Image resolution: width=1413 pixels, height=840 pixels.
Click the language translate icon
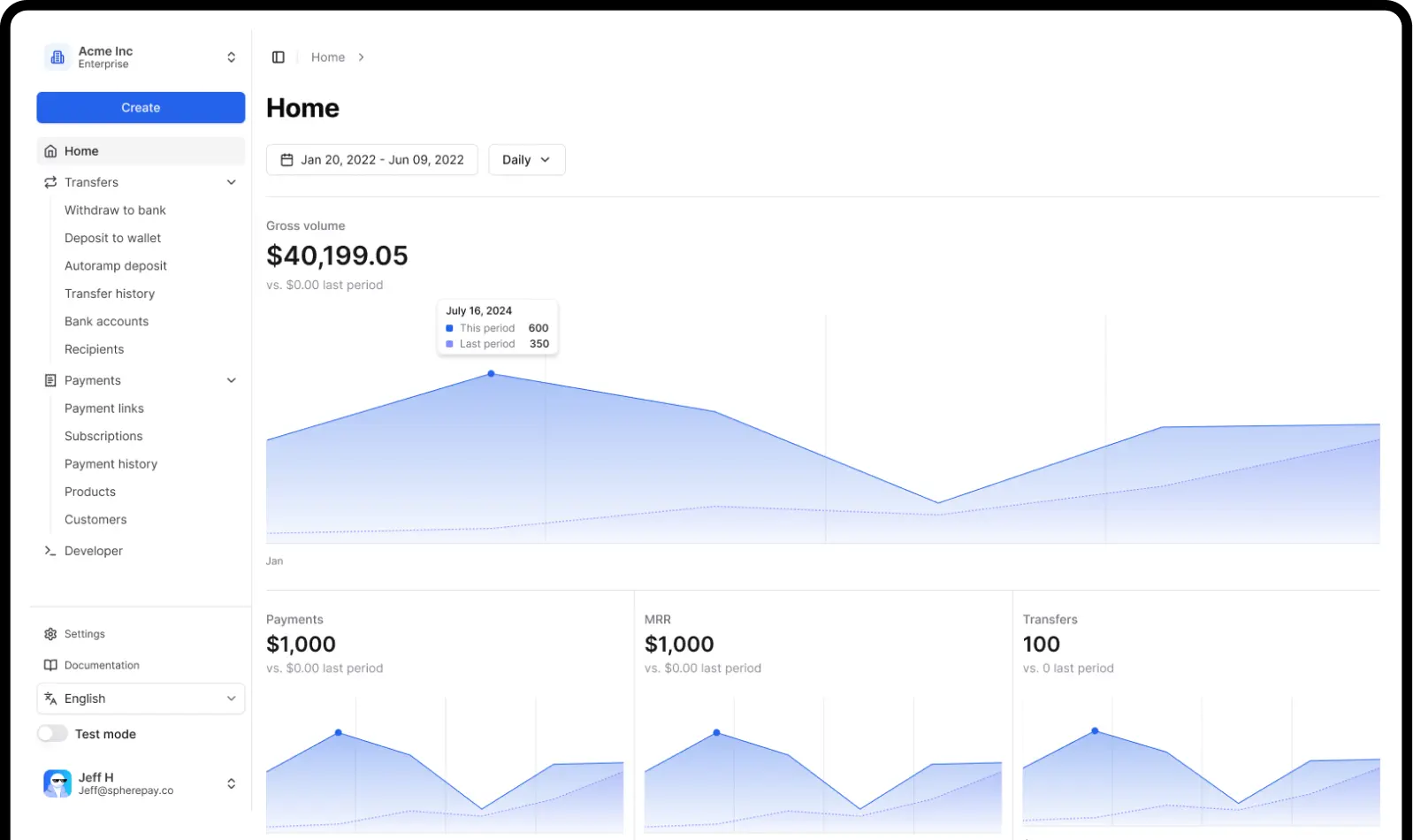tap(51, 699)
